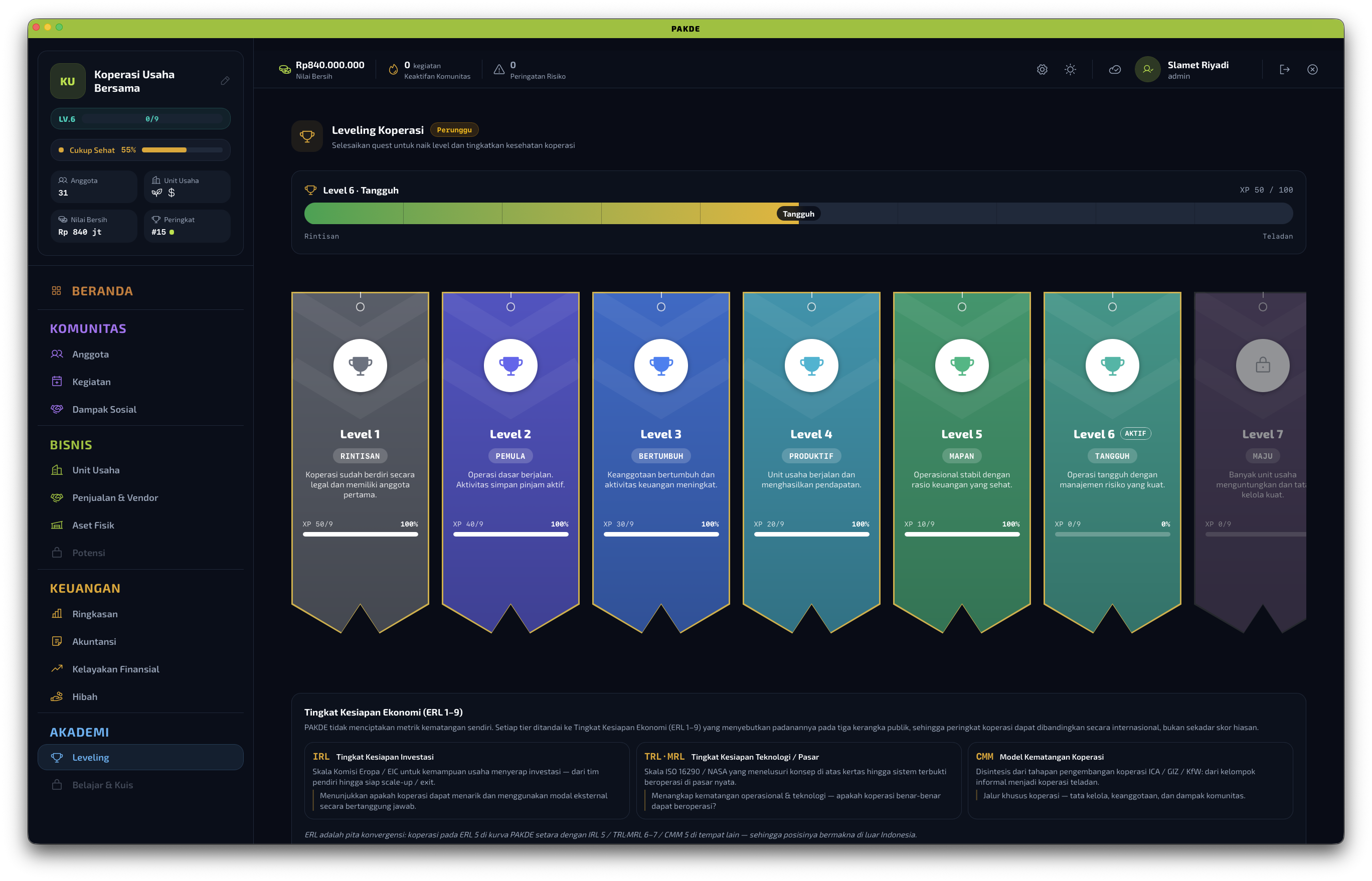This screenshot has height=881, width=1372.
Task: Open the settings gear in the top bar
Action: tap(1042, 69)
